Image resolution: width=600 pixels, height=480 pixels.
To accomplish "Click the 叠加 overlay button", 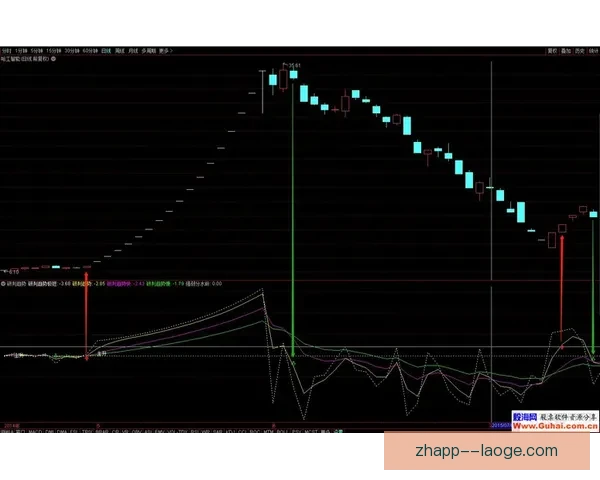I will [x=566, y=51].
